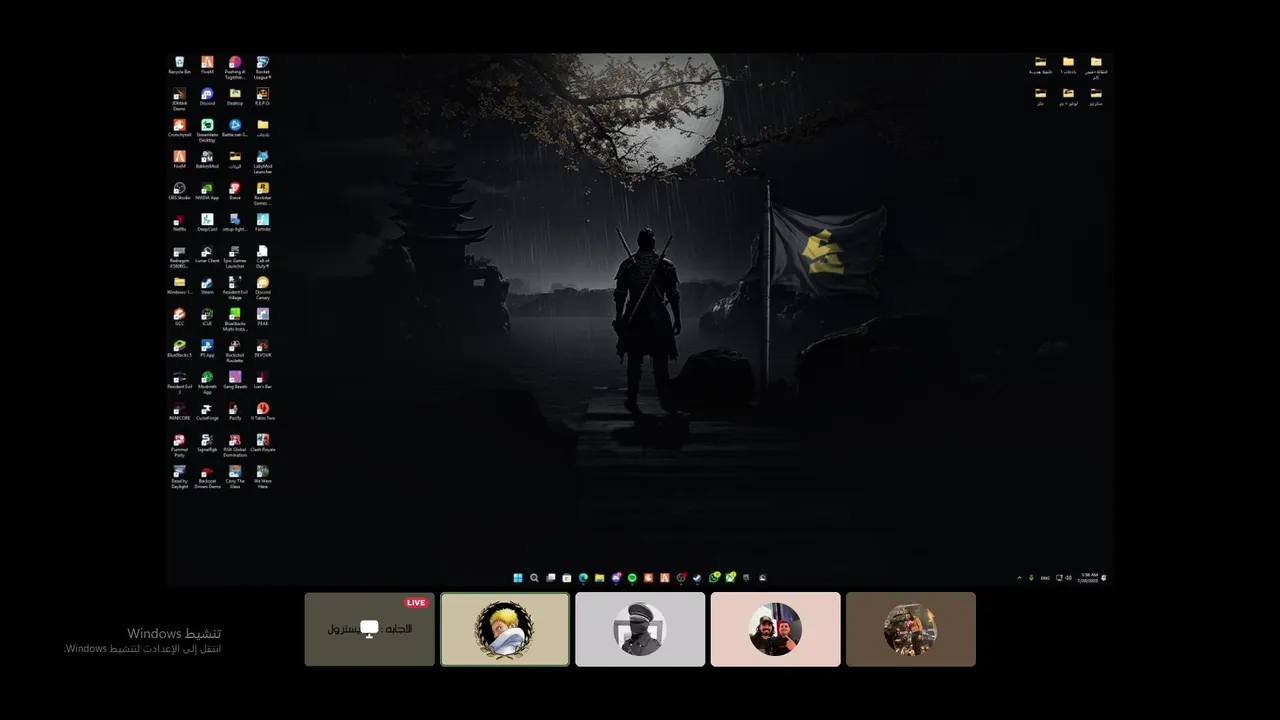
Task: Open File Explorer from the taskbar
Action: click(x=599, y=578)
